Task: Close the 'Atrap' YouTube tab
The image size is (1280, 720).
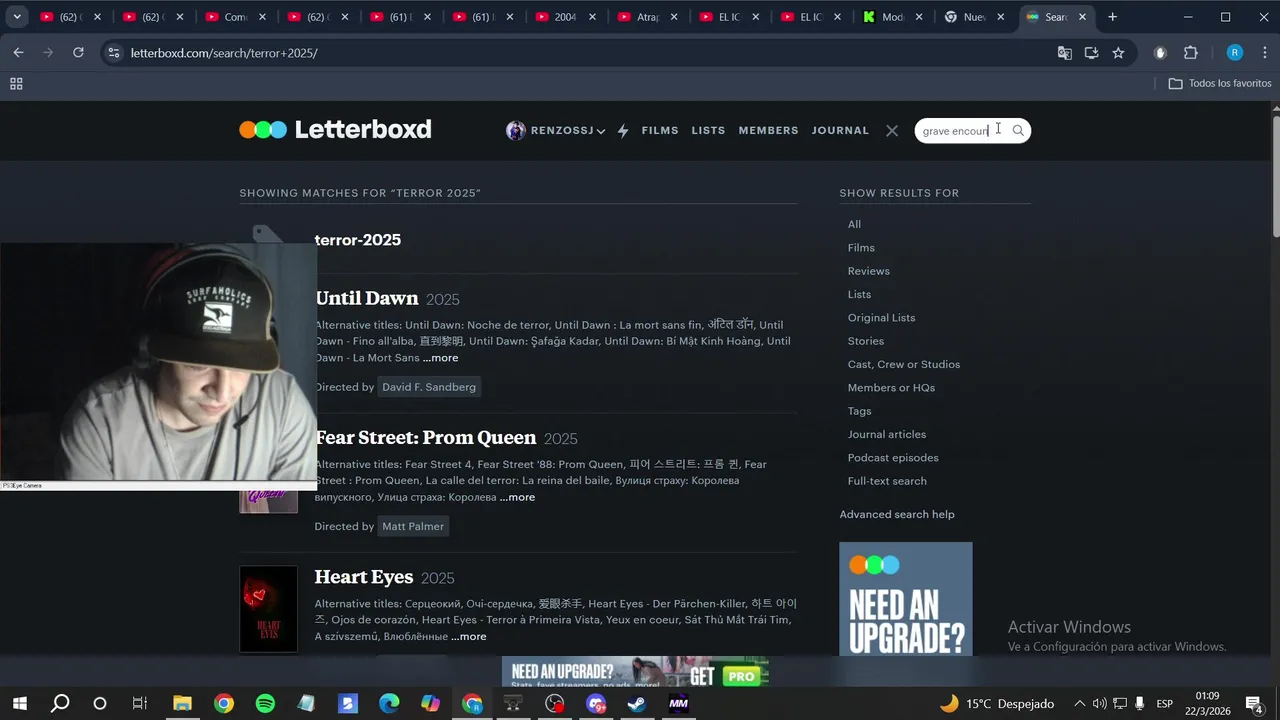Action: 674,17
